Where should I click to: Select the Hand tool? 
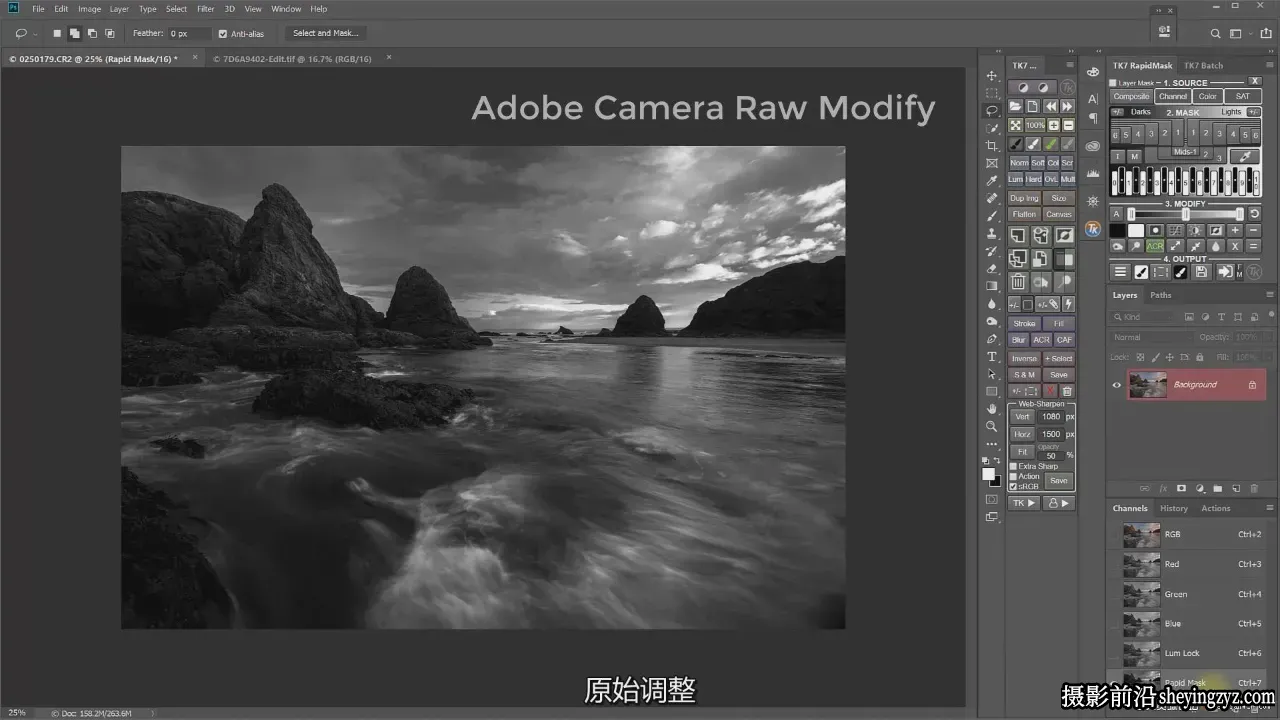pos(992,409)
